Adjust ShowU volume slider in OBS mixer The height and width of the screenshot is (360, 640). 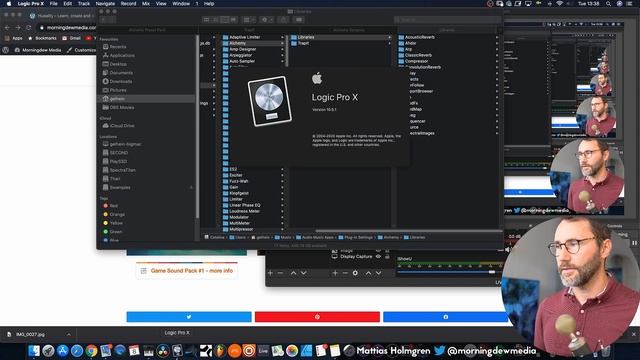coord(492,272)
